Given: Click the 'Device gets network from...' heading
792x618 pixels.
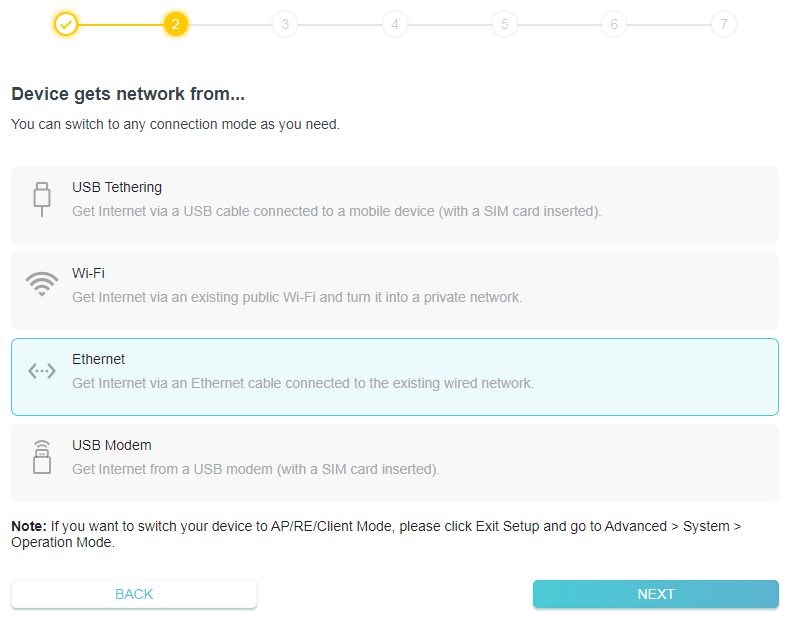Looking at the screenshot, I should click(128, 94).
